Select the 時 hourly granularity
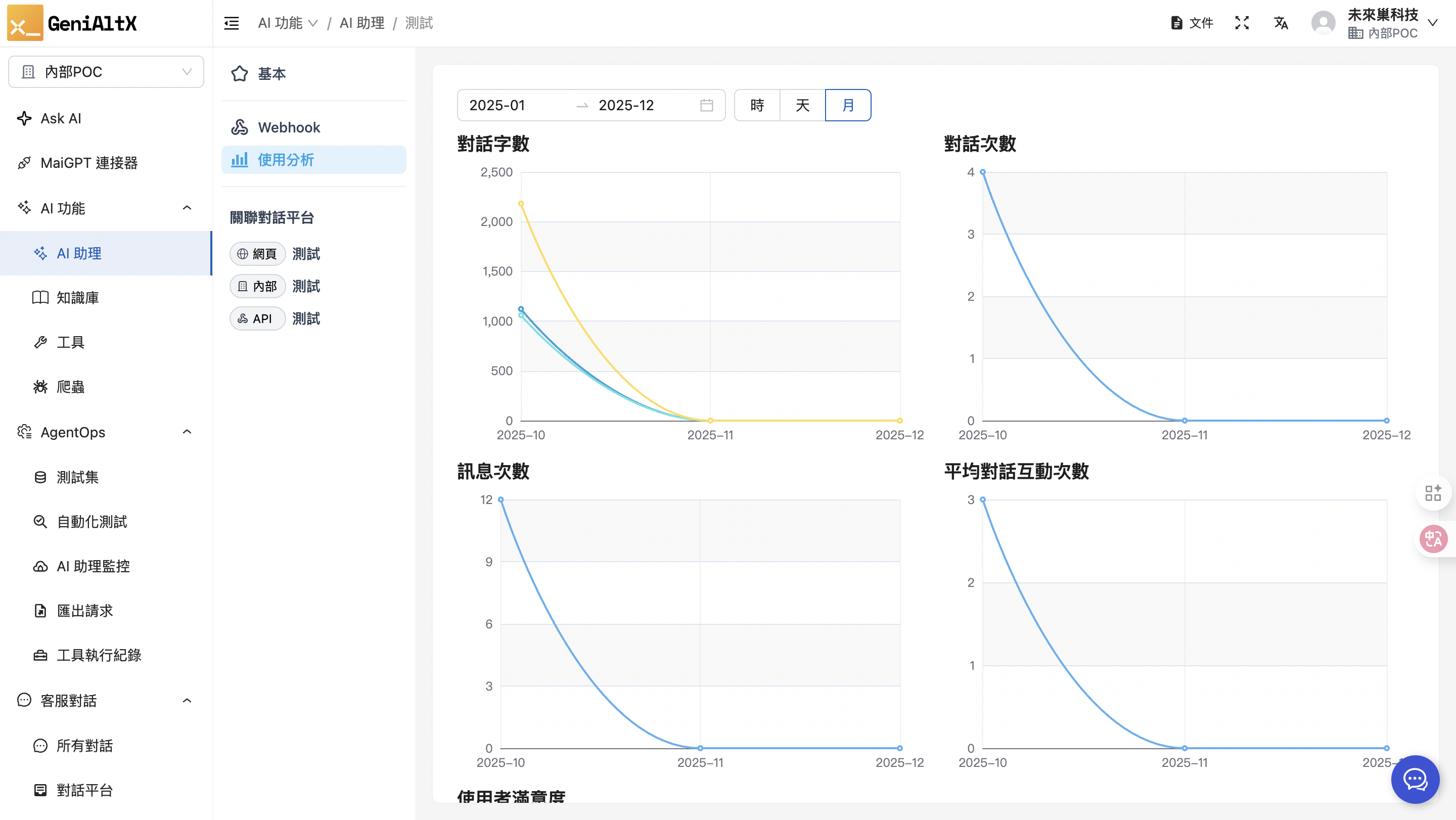The width and height of the screenshot is (1456, 820). pos(757,105)
